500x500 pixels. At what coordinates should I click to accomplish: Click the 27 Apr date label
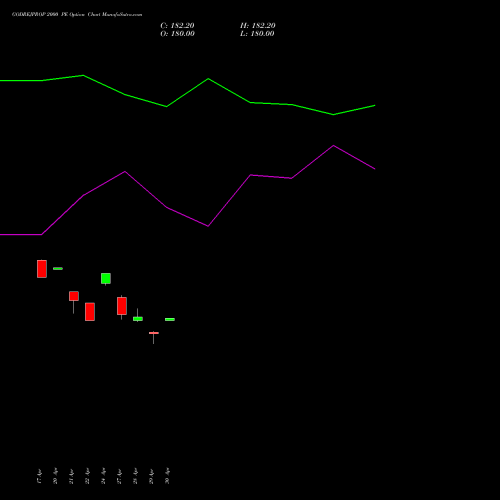coord(119,476)
